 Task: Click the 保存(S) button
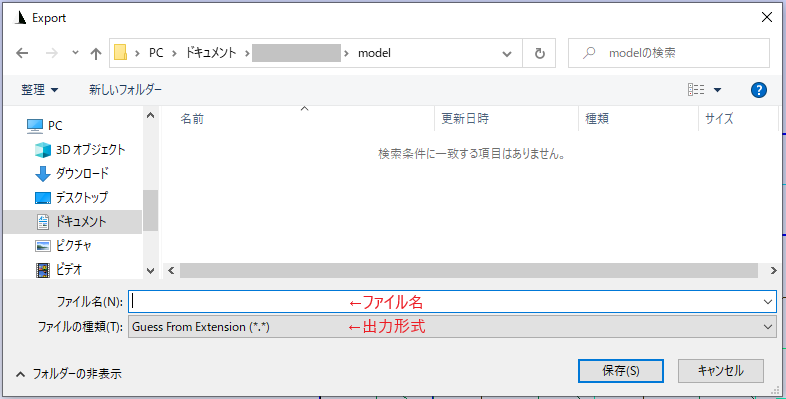click(x=621, y=371)
